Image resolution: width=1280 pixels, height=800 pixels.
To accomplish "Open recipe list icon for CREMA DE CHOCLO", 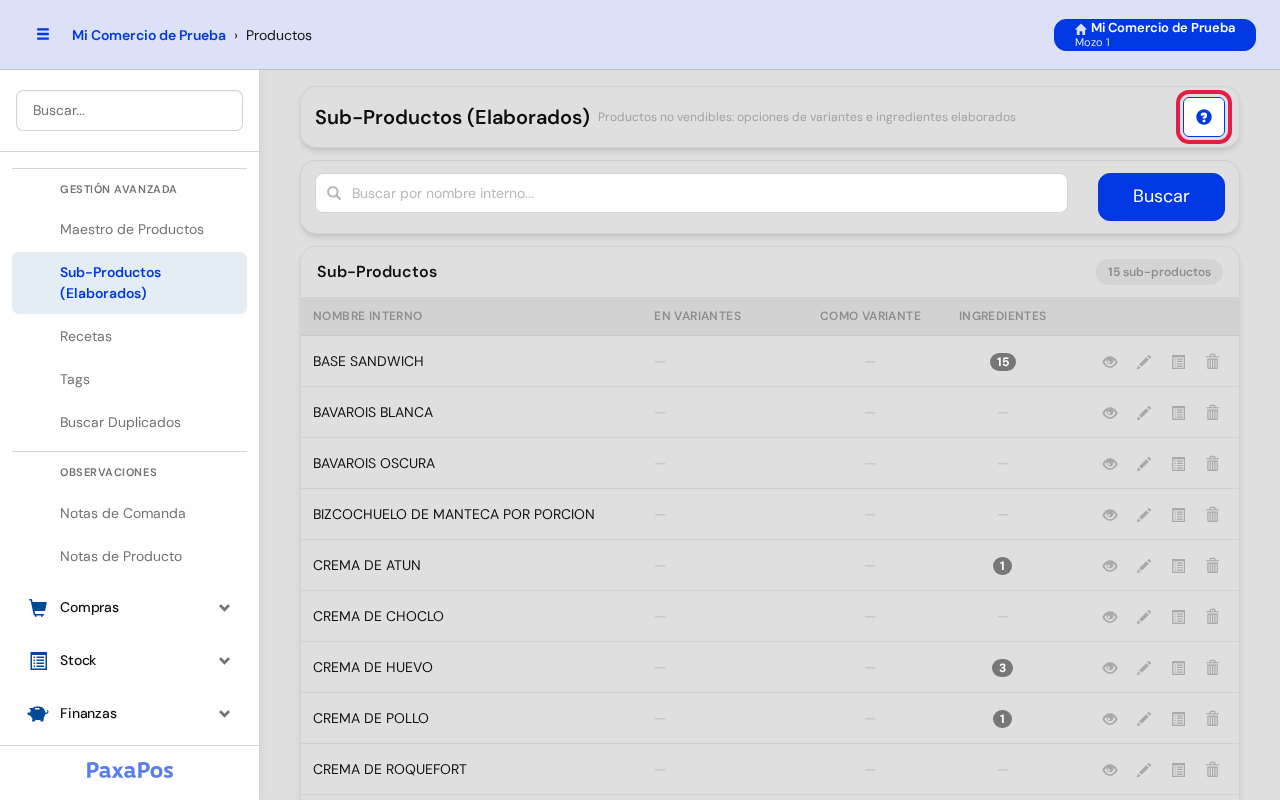I will coord(1178,617).
